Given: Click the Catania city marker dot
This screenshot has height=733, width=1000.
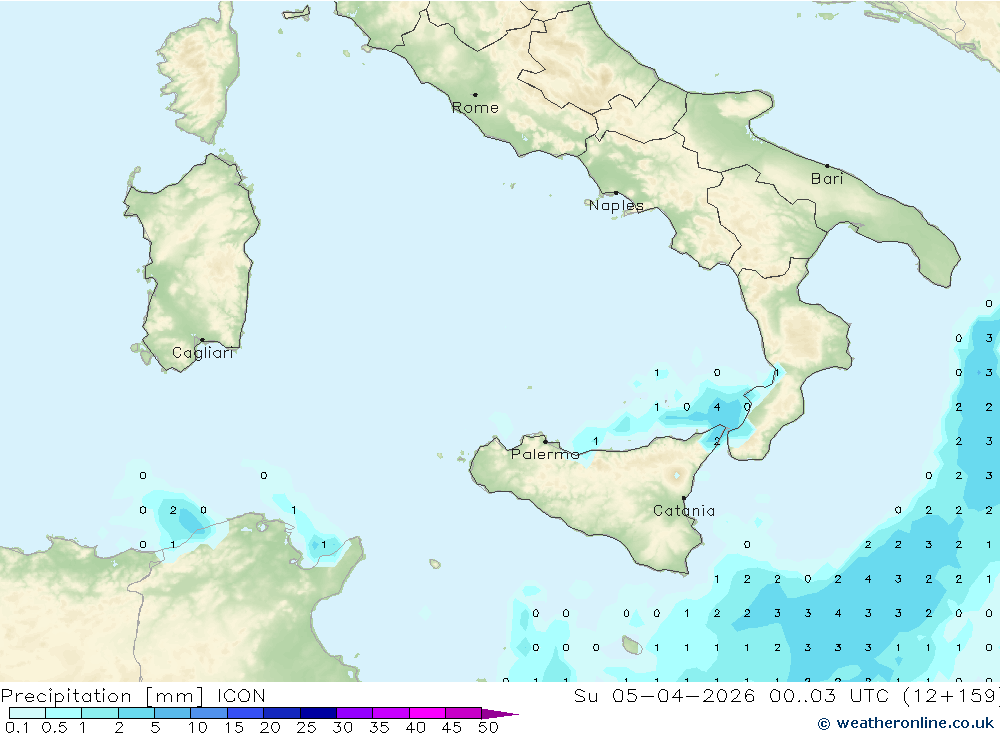Looking at the screenshot, I should tap(684, 498).
